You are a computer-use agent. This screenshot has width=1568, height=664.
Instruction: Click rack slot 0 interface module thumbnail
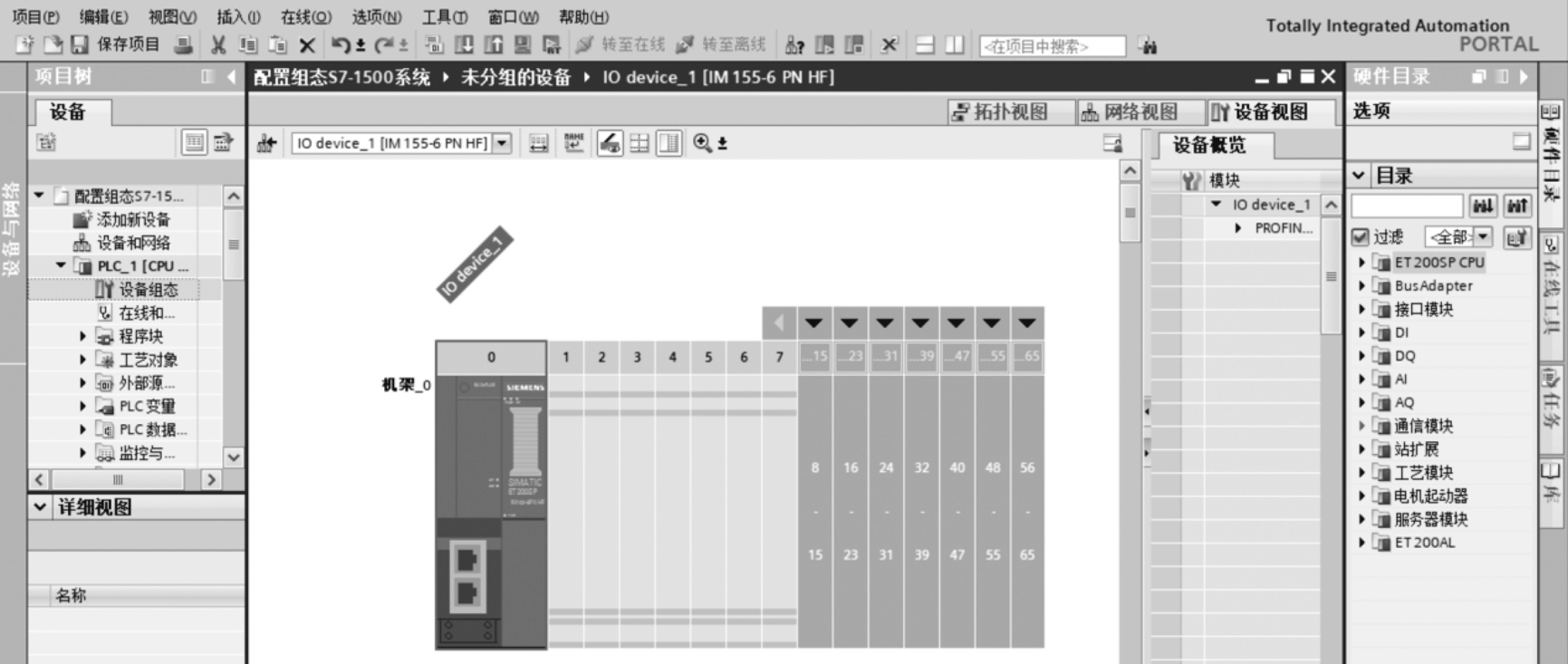point(491,510)
